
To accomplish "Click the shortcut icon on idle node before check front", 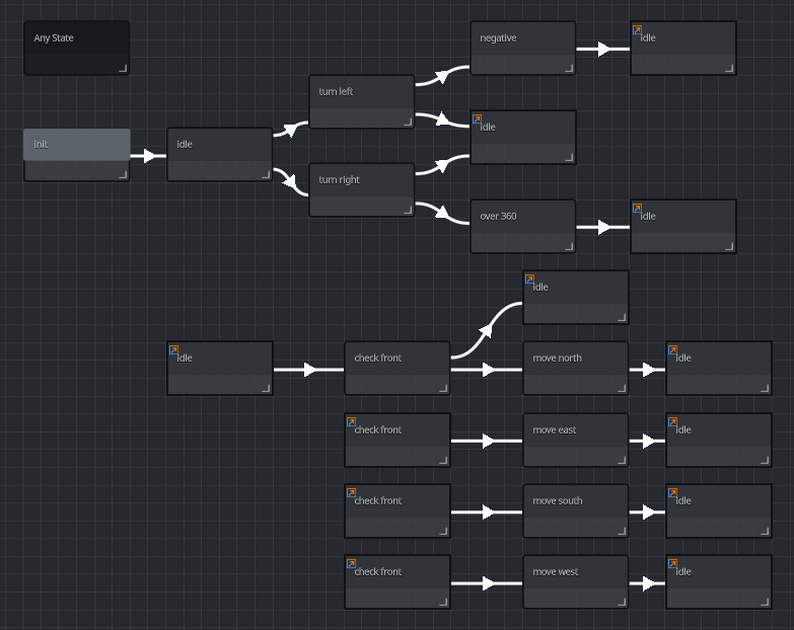I will [174, 350].
